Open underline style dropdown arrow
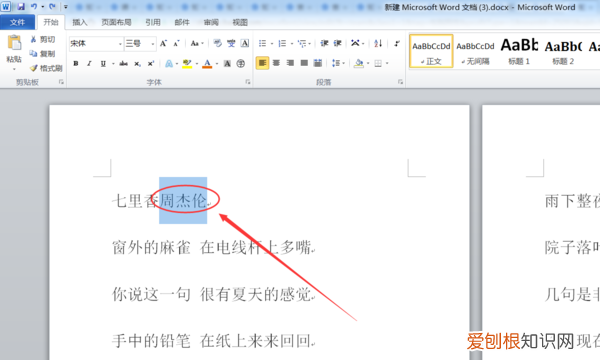The height and width of the screenshot is (360, 600). (113, 64)
